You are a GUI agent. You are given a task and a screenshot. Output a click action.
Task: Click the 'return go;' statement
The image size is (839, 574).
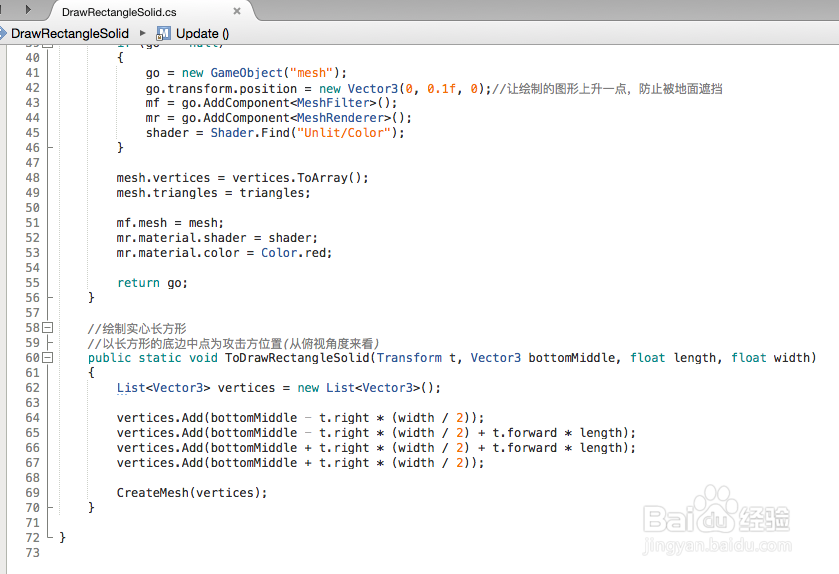tap(152, 283)
